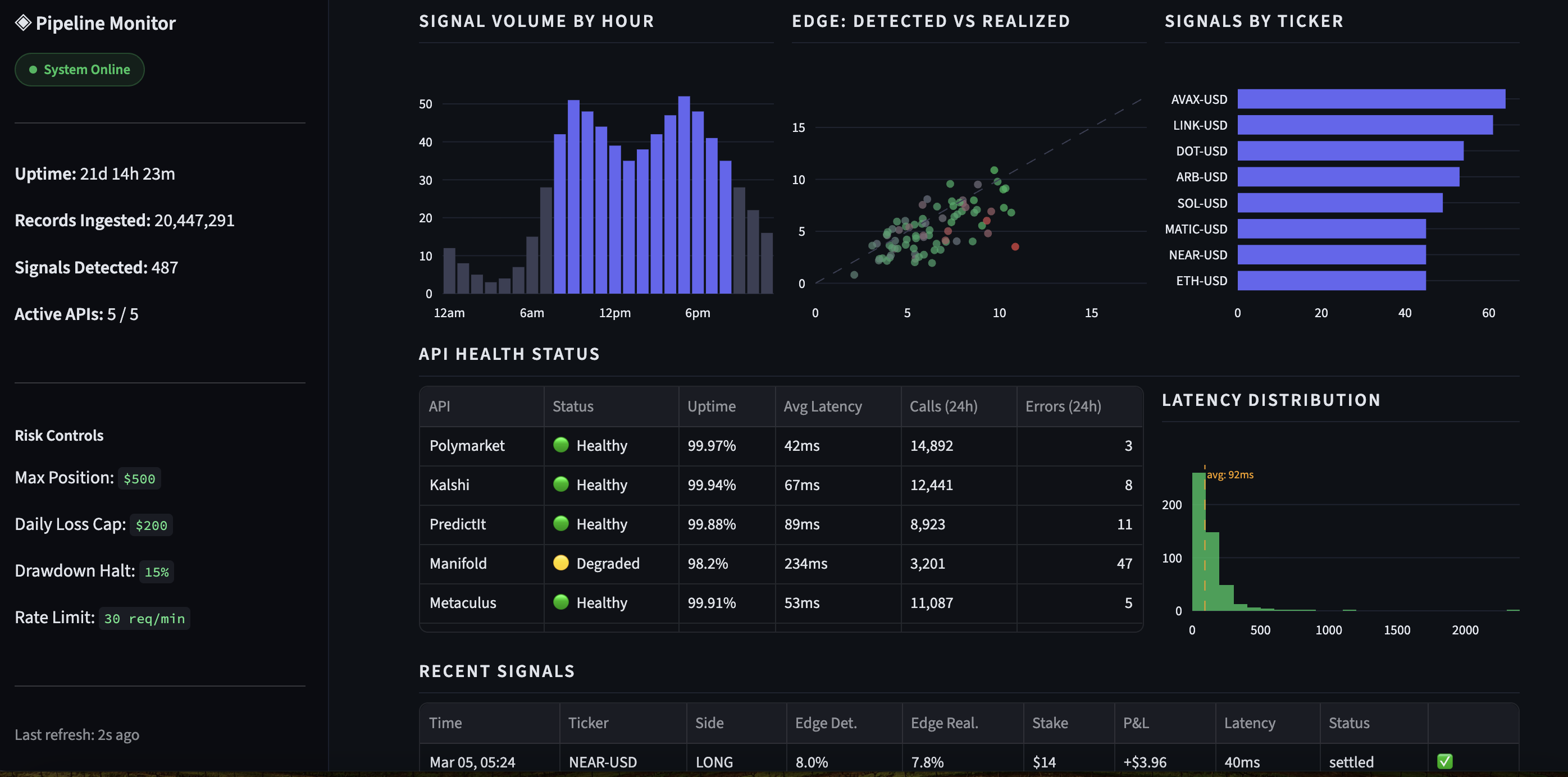Image resolution: width=1568 pixels, height=777 pixels.
Task: Toggle Manifold's yellow Degraded indicator
Action: 560,564
